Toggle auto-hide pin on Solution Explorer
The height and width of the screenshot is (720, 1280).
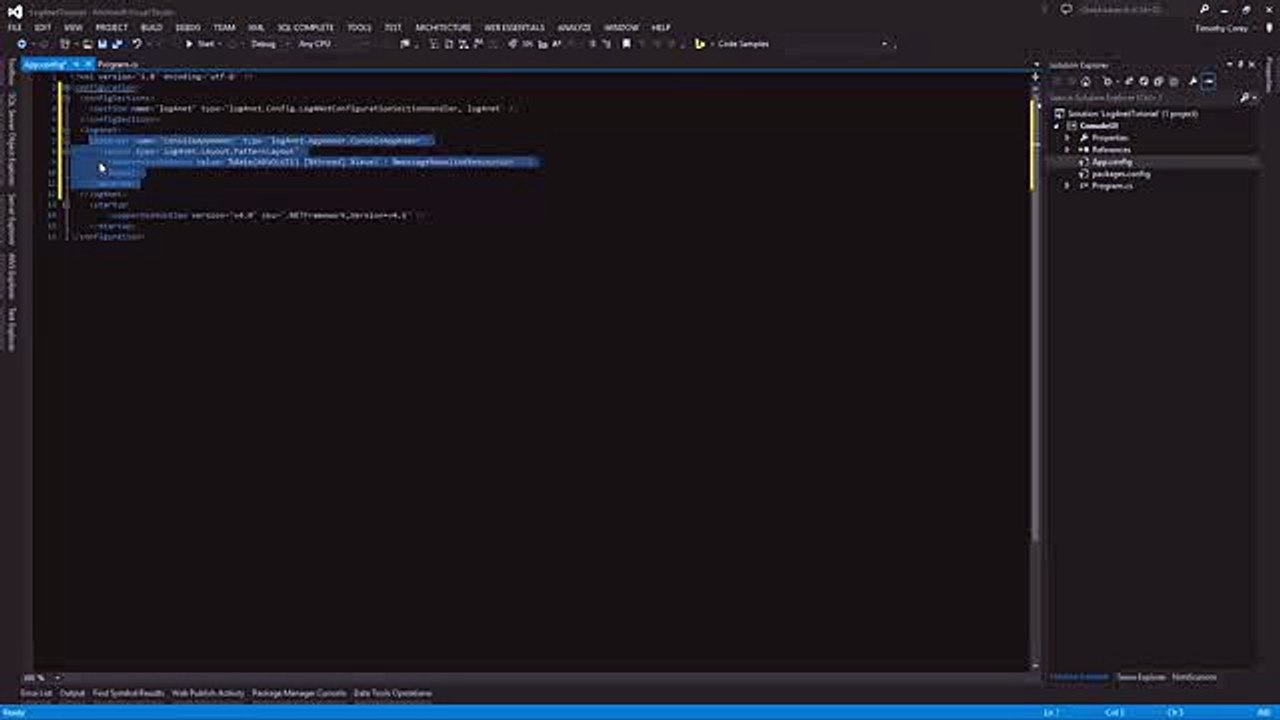(1240, 65)
